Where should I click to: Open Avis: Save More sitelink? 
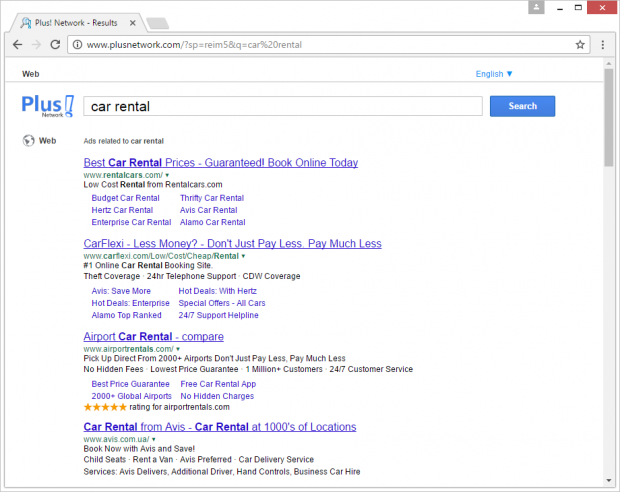(x=121, y=291)
